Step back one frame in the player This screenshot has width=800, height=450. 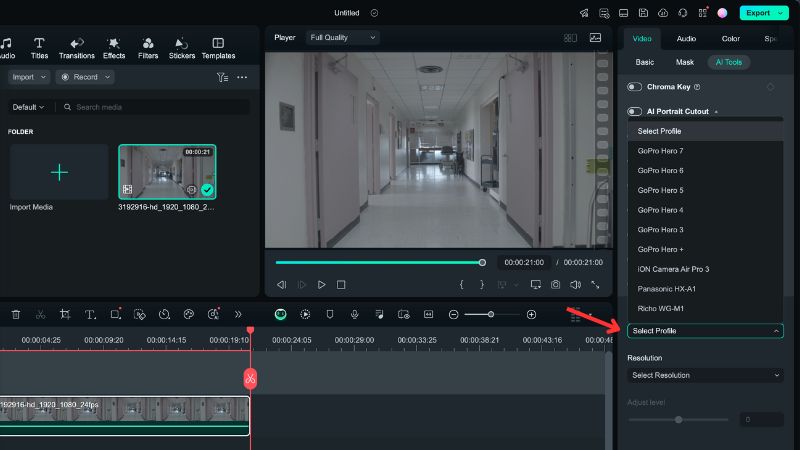coord(282,285)
